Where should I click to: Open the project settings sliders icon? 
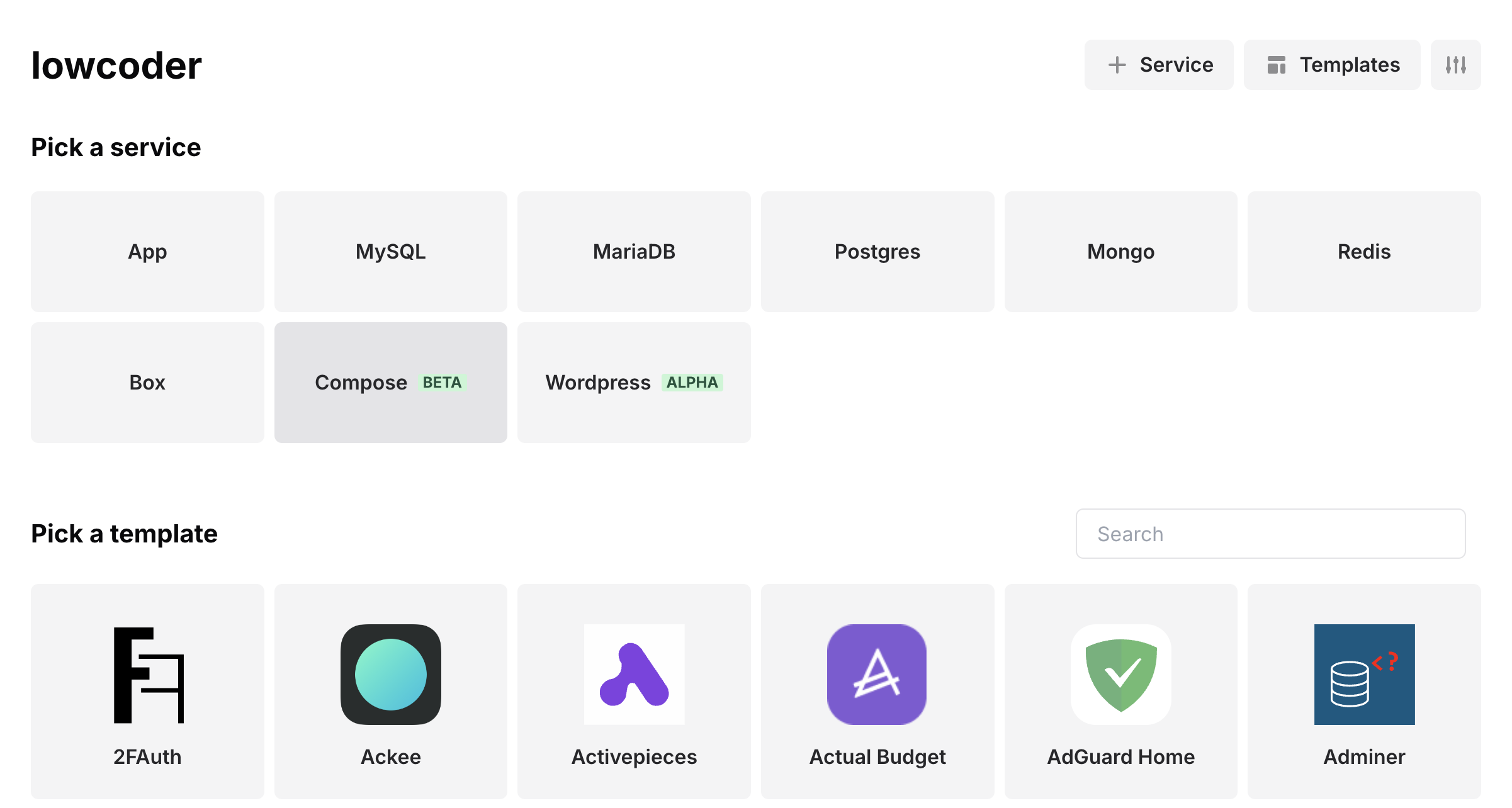(1455, 65)
